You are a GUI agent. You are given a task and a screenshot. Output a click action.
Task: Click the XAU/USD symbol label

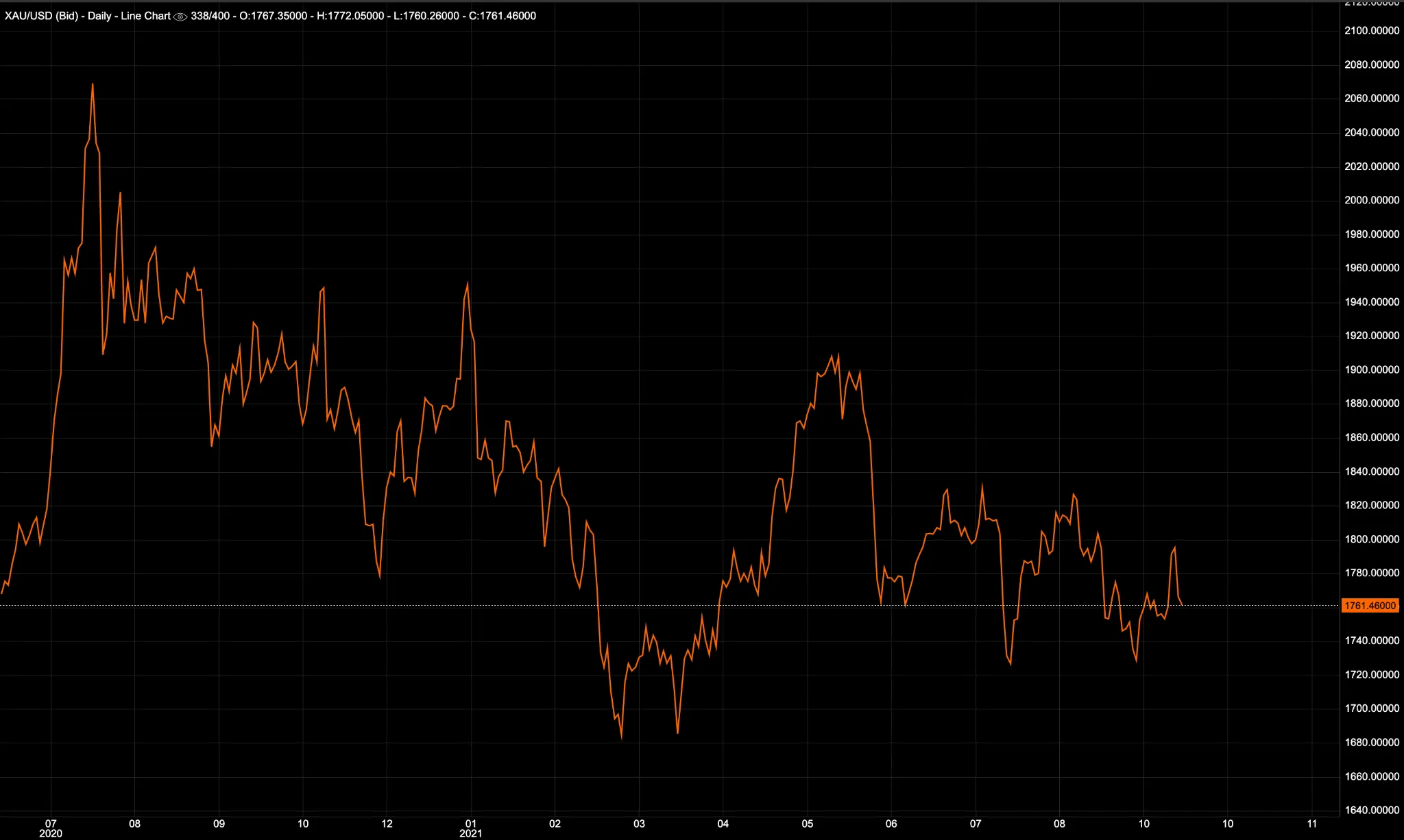27,16
